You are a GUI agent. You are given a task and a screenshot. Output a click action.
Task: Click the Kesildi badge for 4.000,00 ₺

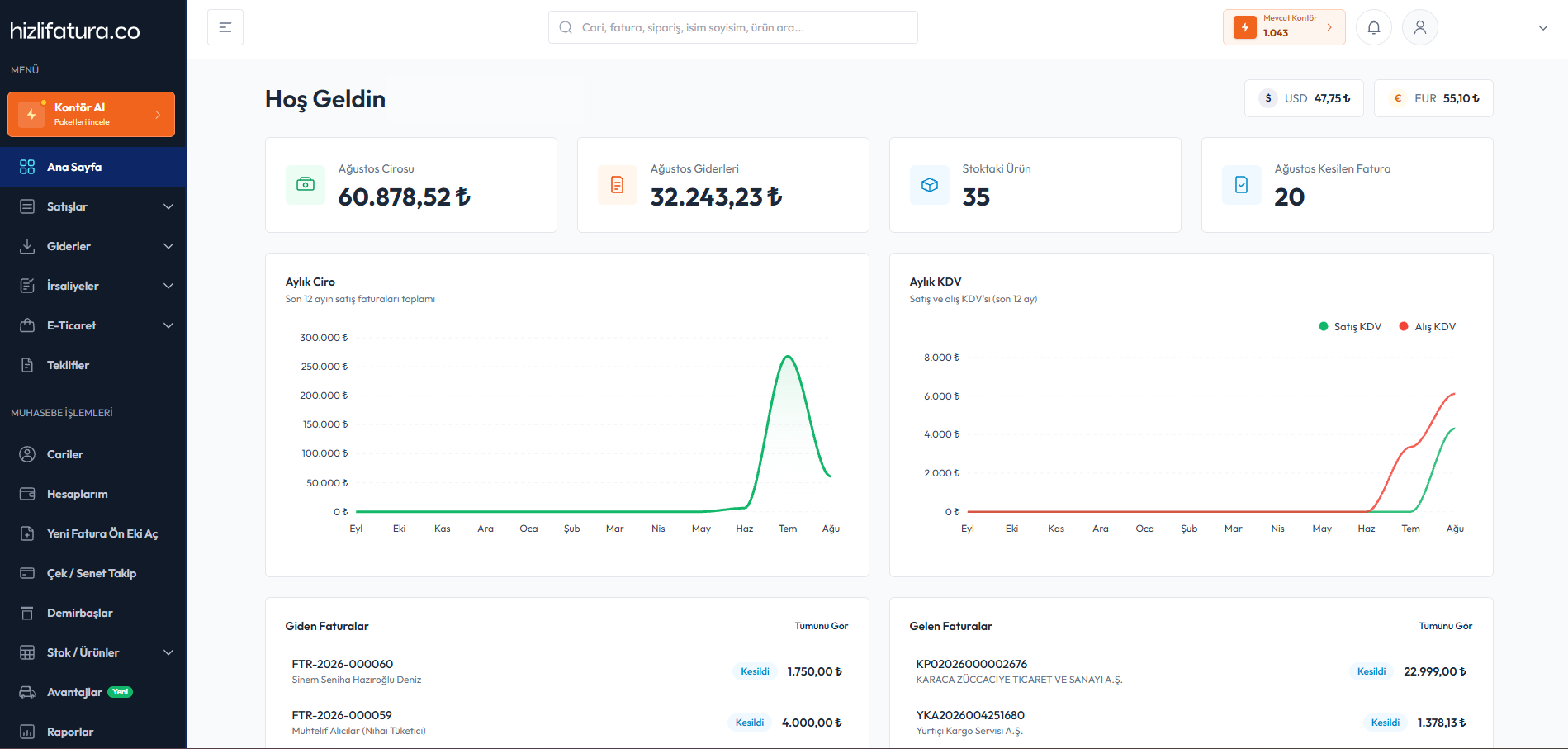click(x=750, y=723)
